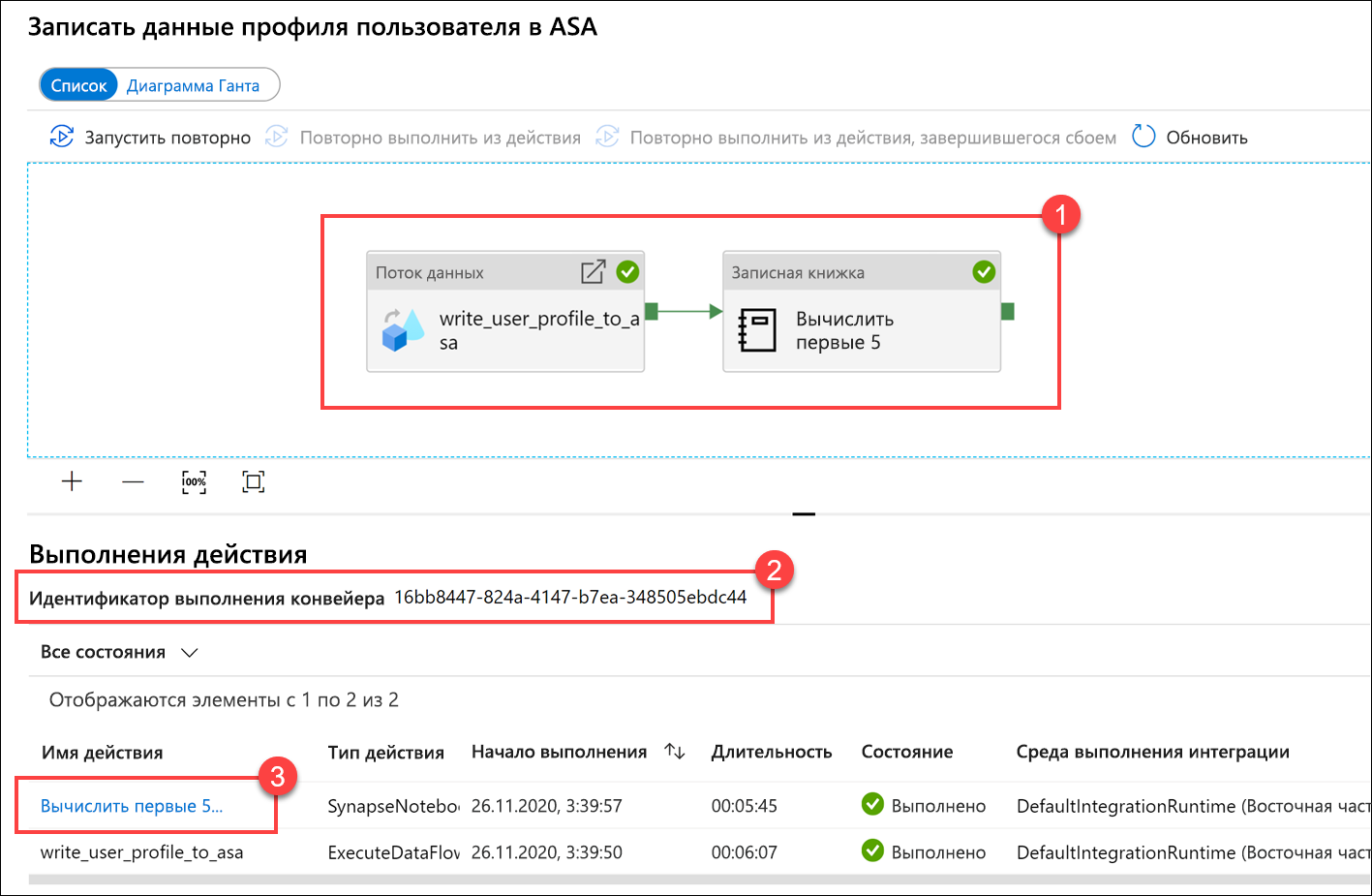This screenshot has height=896, width=1372.
Task: Switch to Диаграмма Ганта view
Action: [x=194, y=85]
